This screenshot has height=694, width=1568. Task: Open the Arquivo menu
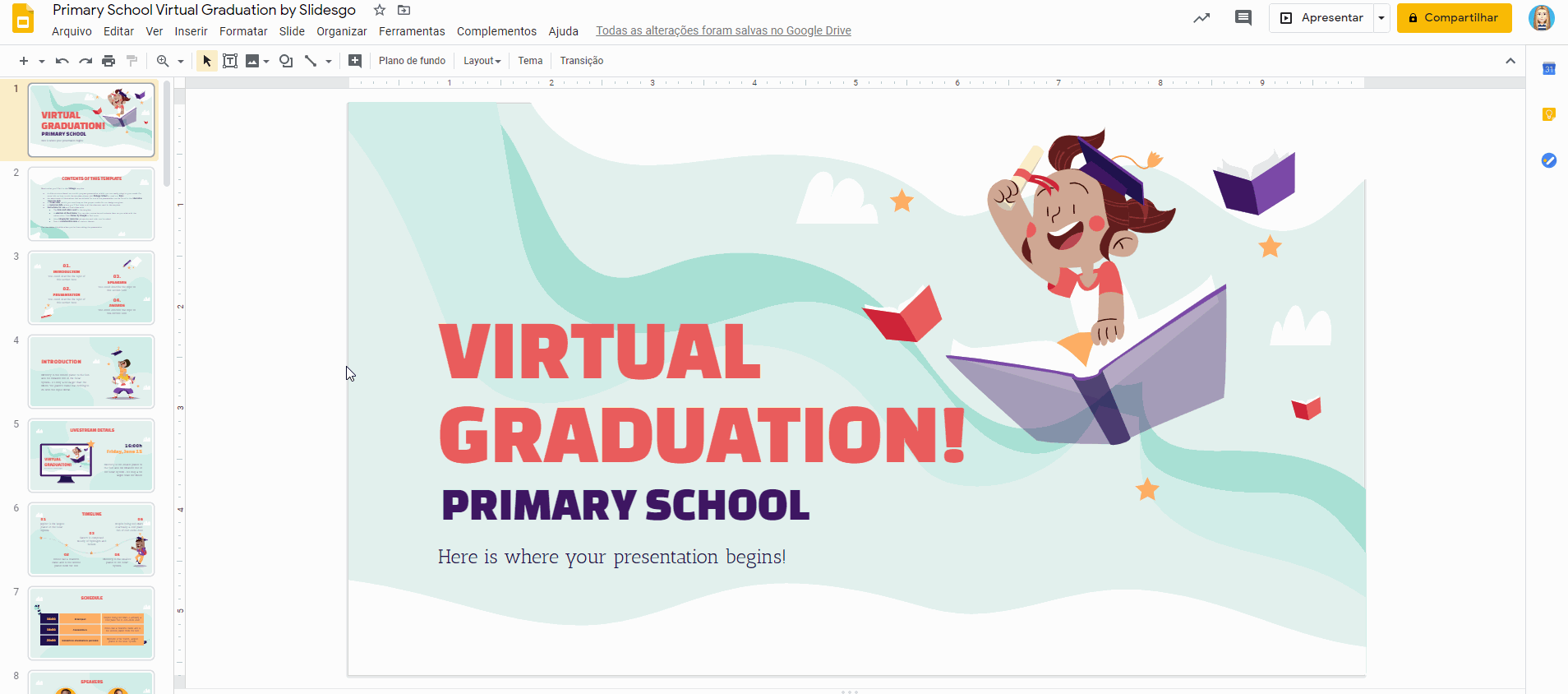(x=71, y=31)
